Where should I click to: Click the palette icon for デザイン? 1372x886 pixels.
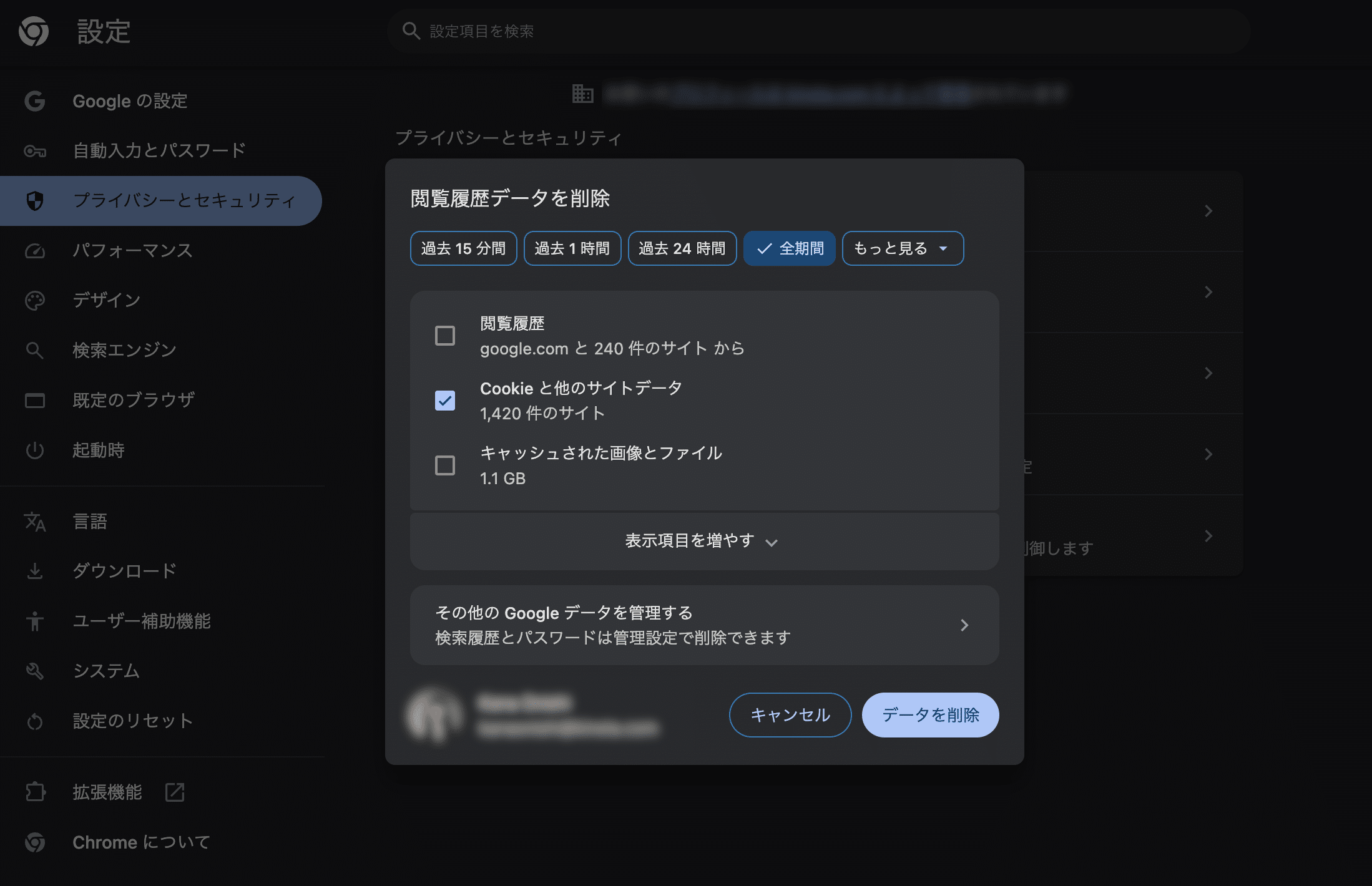35,301
